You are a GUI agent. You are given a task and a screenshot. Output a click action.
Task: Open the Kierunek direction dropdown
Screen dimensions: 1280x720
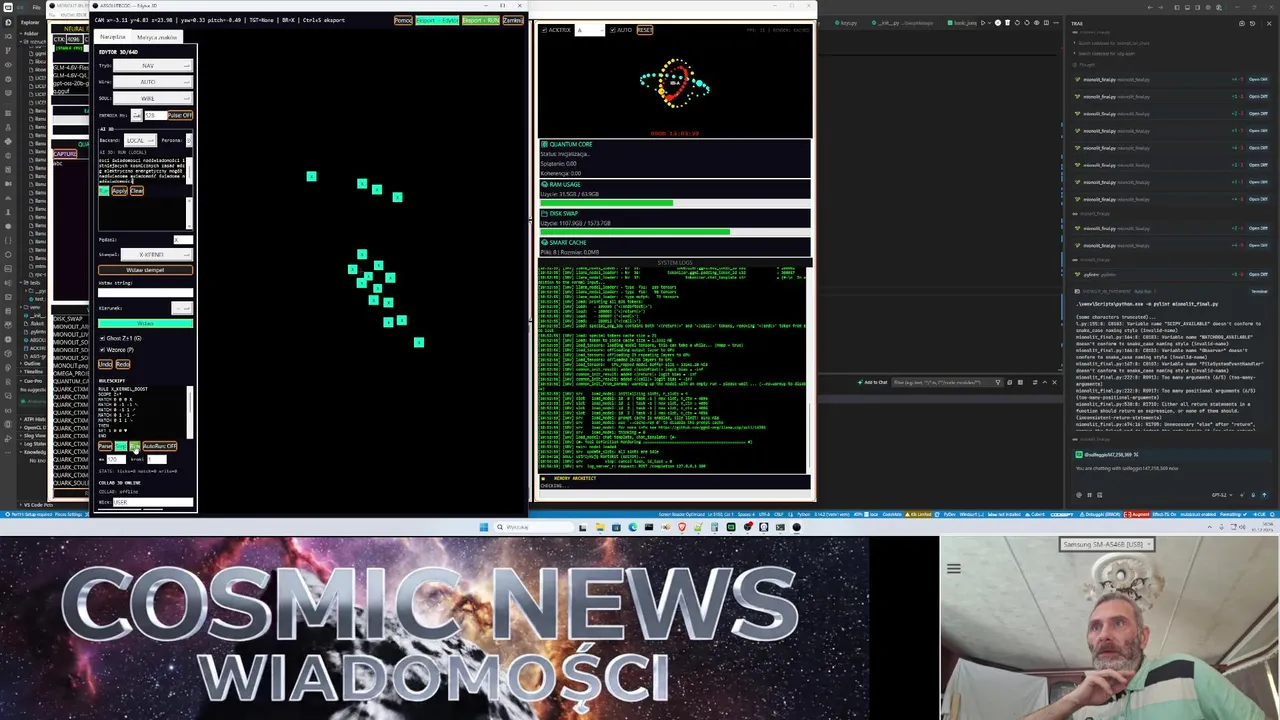(181, 308)
